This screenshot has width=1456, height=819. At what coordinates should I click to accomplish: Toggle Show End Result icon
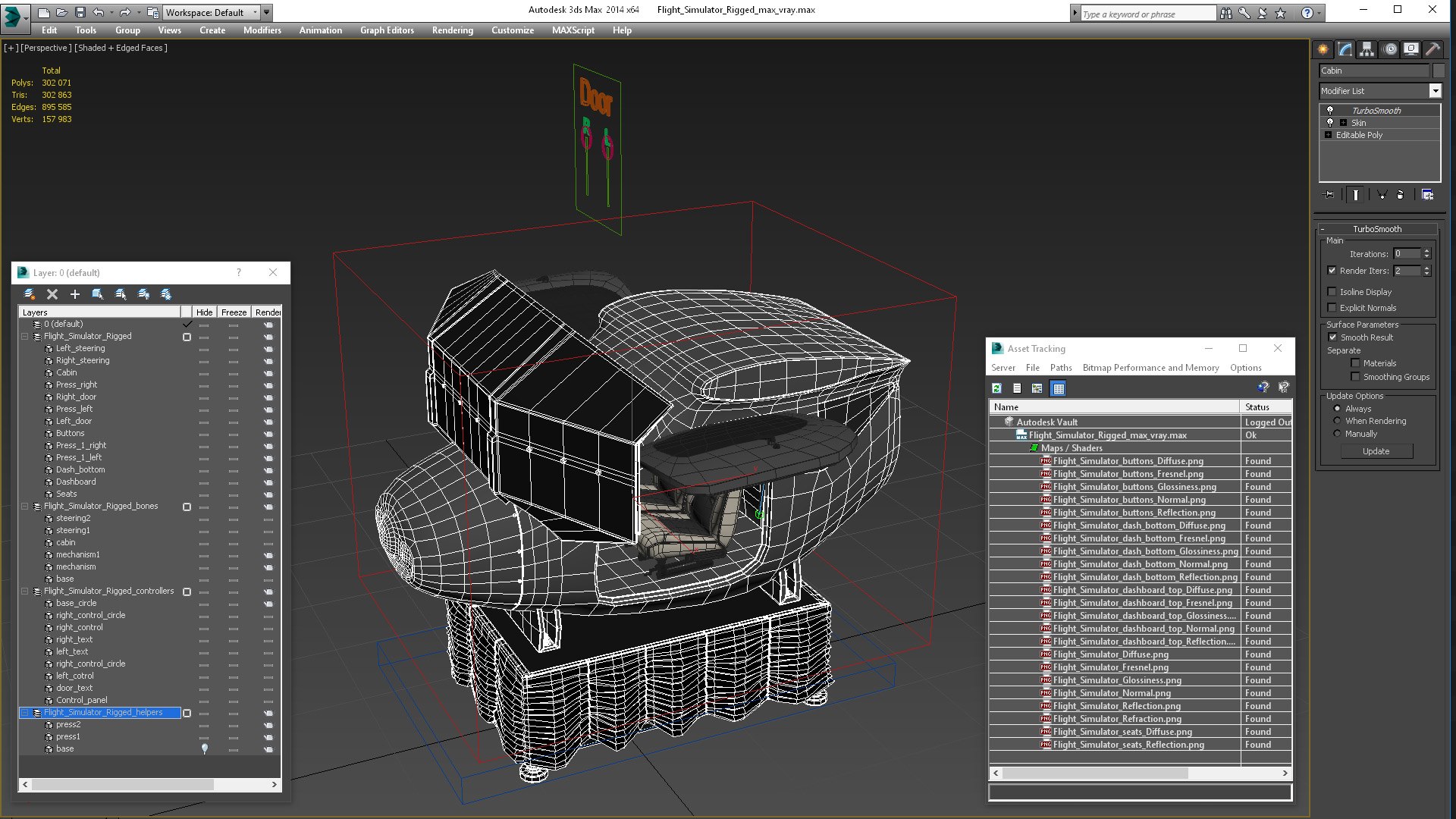click(1355, 195)
